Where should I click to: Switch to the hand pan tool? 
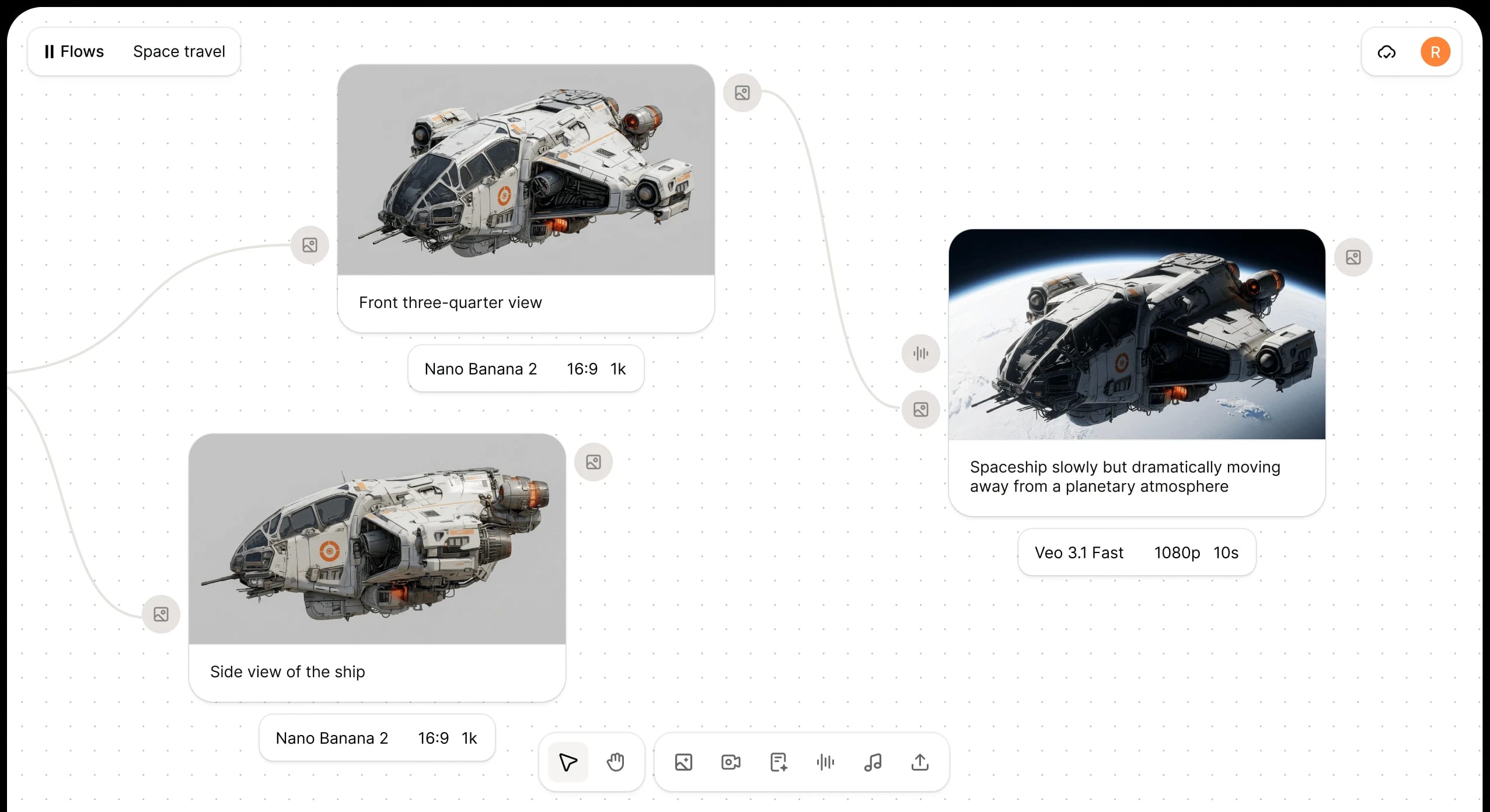615,762
